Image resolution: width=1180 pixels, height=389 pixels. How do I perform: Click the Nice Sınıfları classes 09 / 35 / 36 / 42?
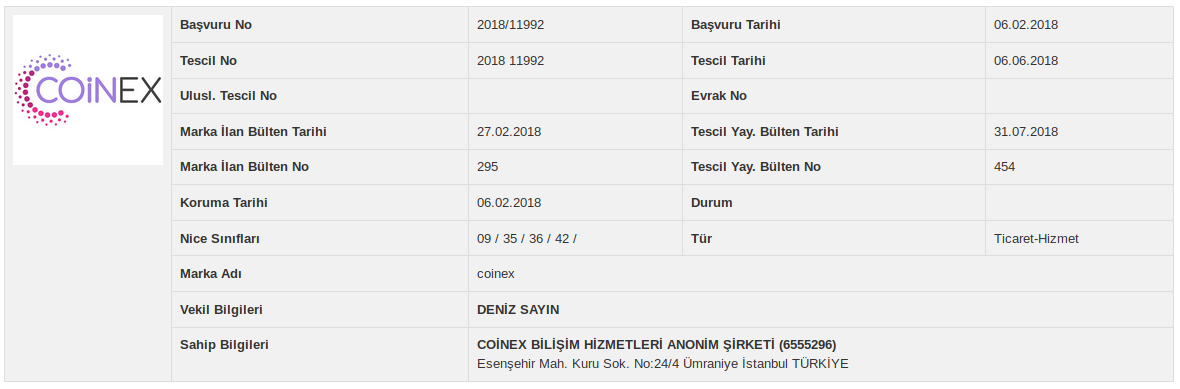[x=527, y=239]
